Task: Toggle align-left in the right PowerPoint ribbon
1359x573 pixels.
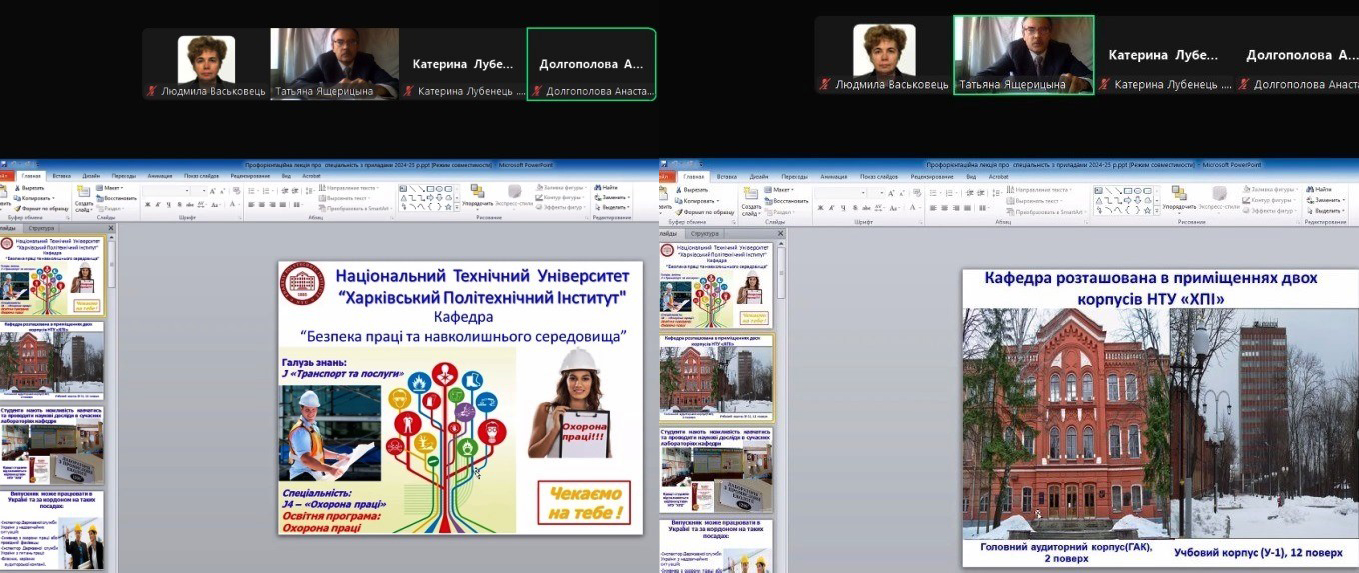Action: (932, 207)
